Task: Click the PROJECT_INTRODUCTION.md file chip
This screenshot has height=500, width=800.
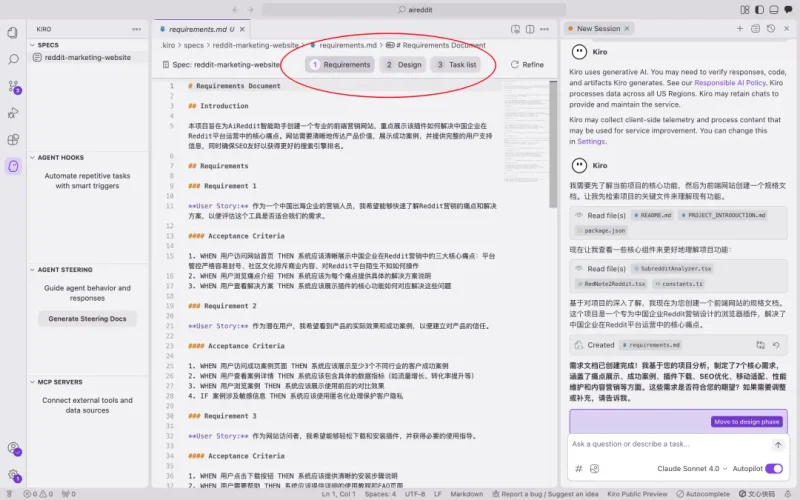Action: click(x=722, y=215)
